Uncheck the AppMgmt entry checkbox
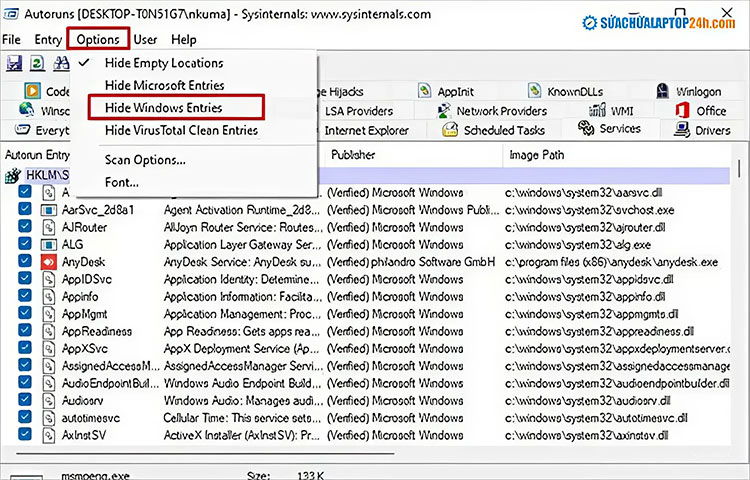750x480 pixels. click(25, 313)
